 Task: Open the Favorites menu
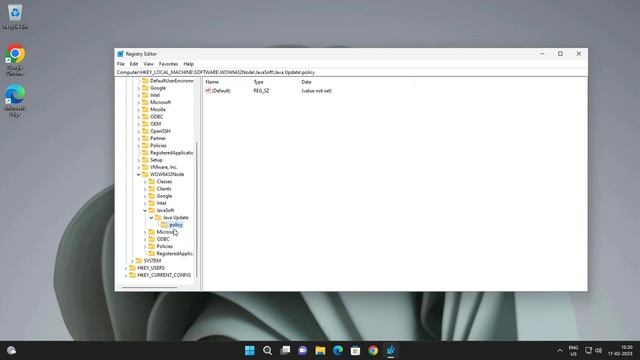click(168, 64)
